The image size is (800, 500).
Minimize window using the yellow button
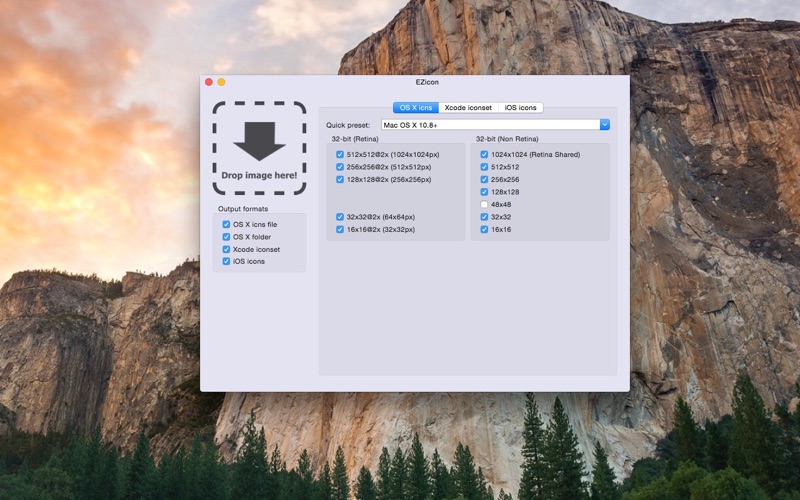coord(221,82)
